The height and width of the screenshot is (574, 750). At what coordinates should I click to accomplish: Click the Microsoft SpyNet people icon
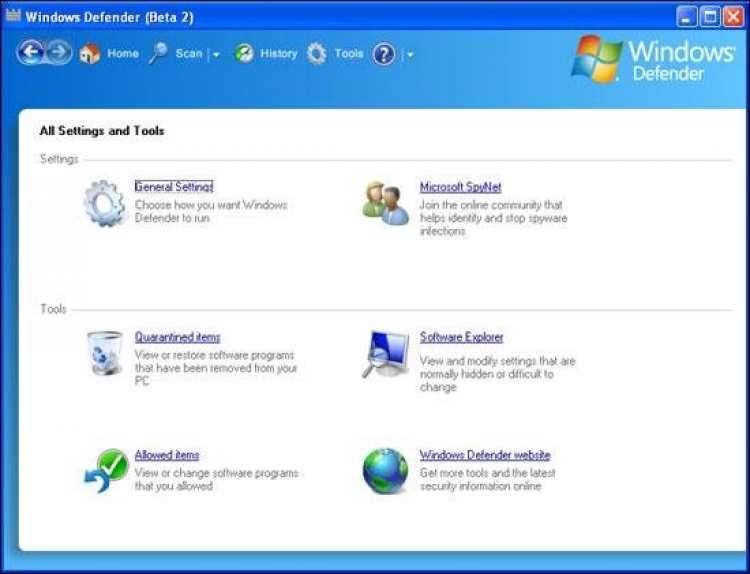tap(386, 203)
